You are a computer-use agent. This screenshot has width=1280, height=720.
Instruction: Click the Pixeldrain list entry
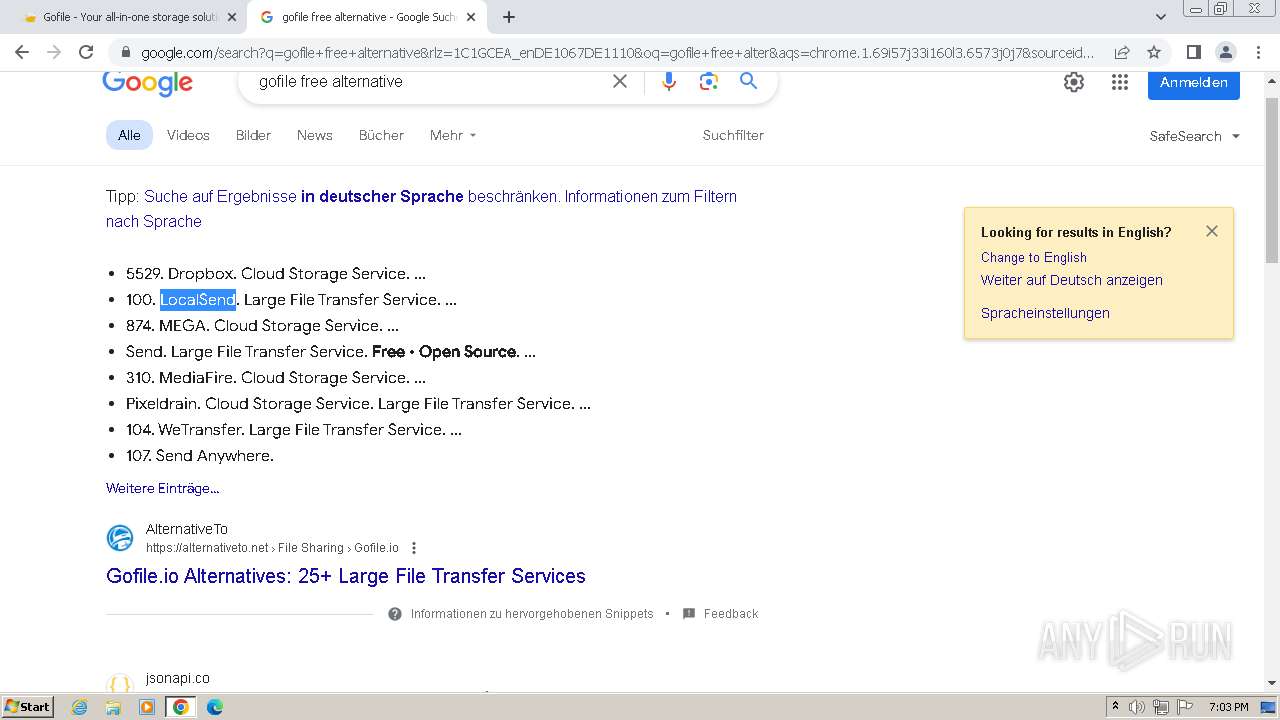point(358,403)
